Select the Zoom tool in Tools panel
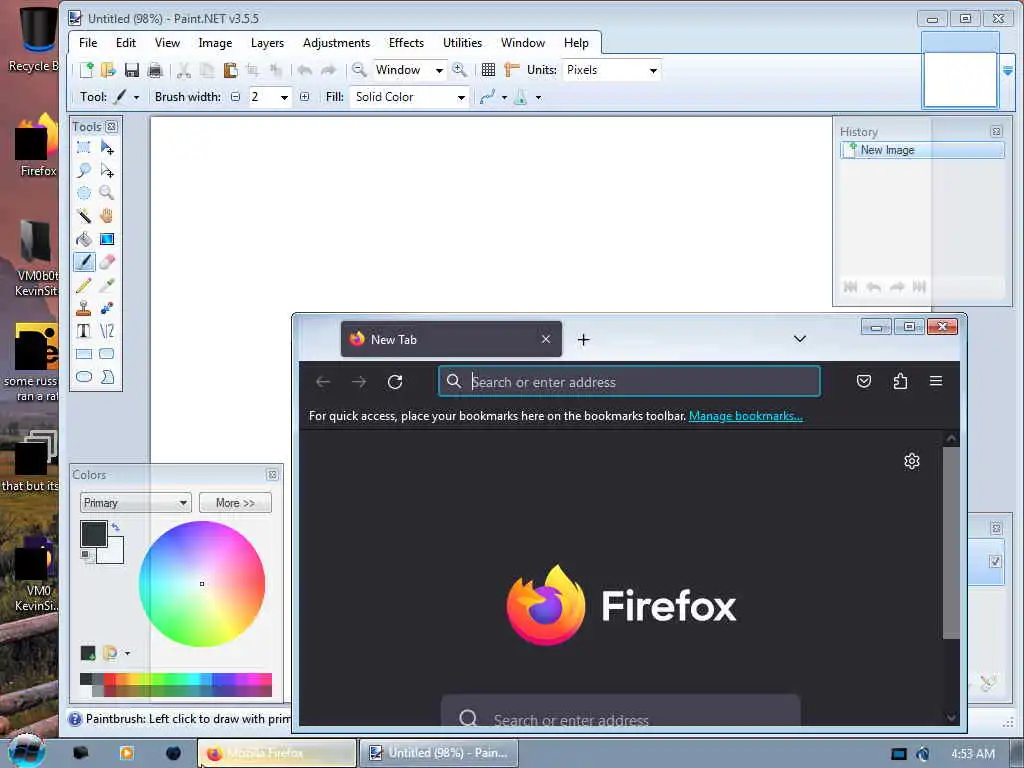Viewport: 1024px width, 768px height. point(107,193)
